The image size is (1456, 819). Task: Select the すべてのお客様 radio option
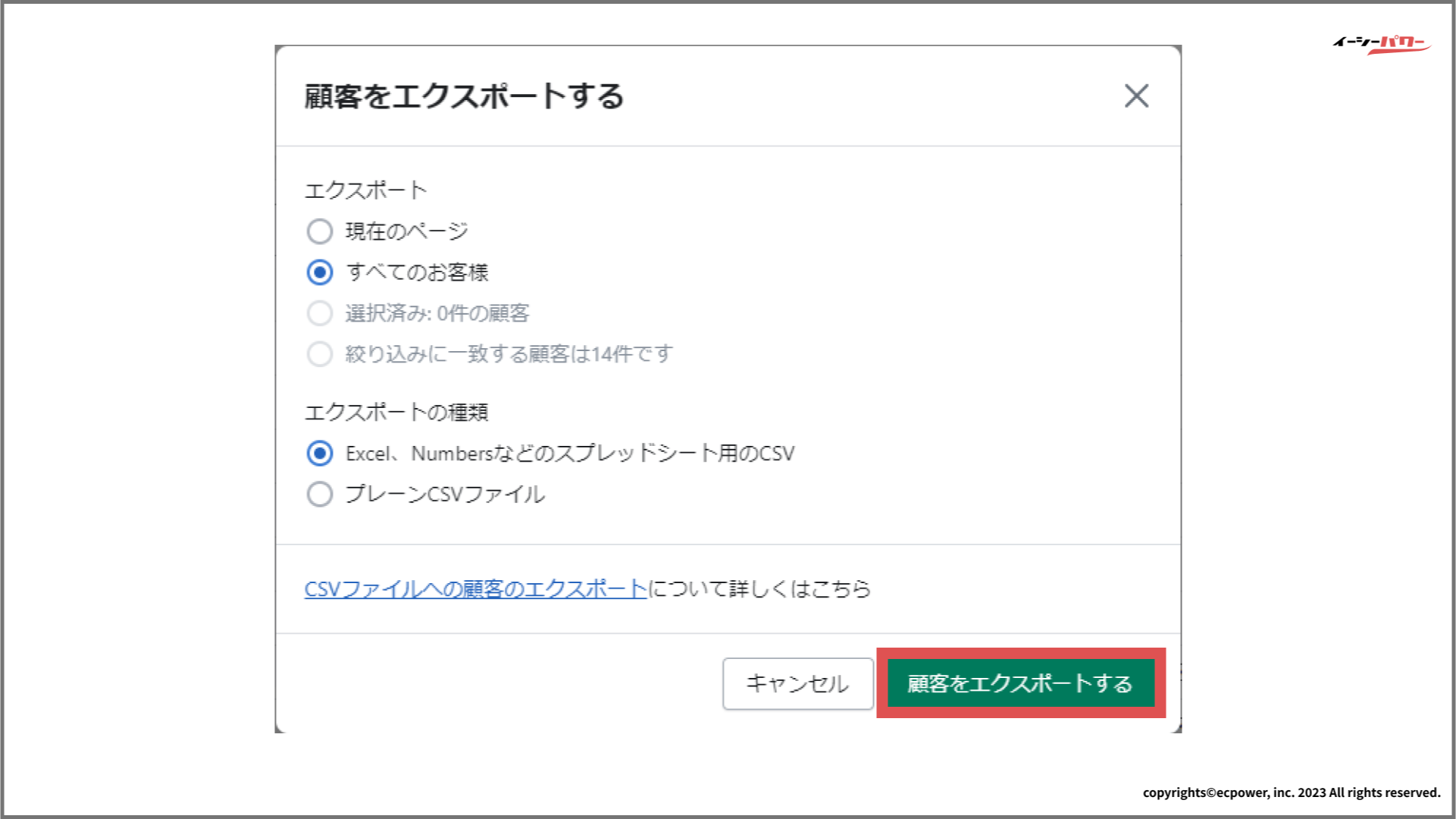[320, 272]
